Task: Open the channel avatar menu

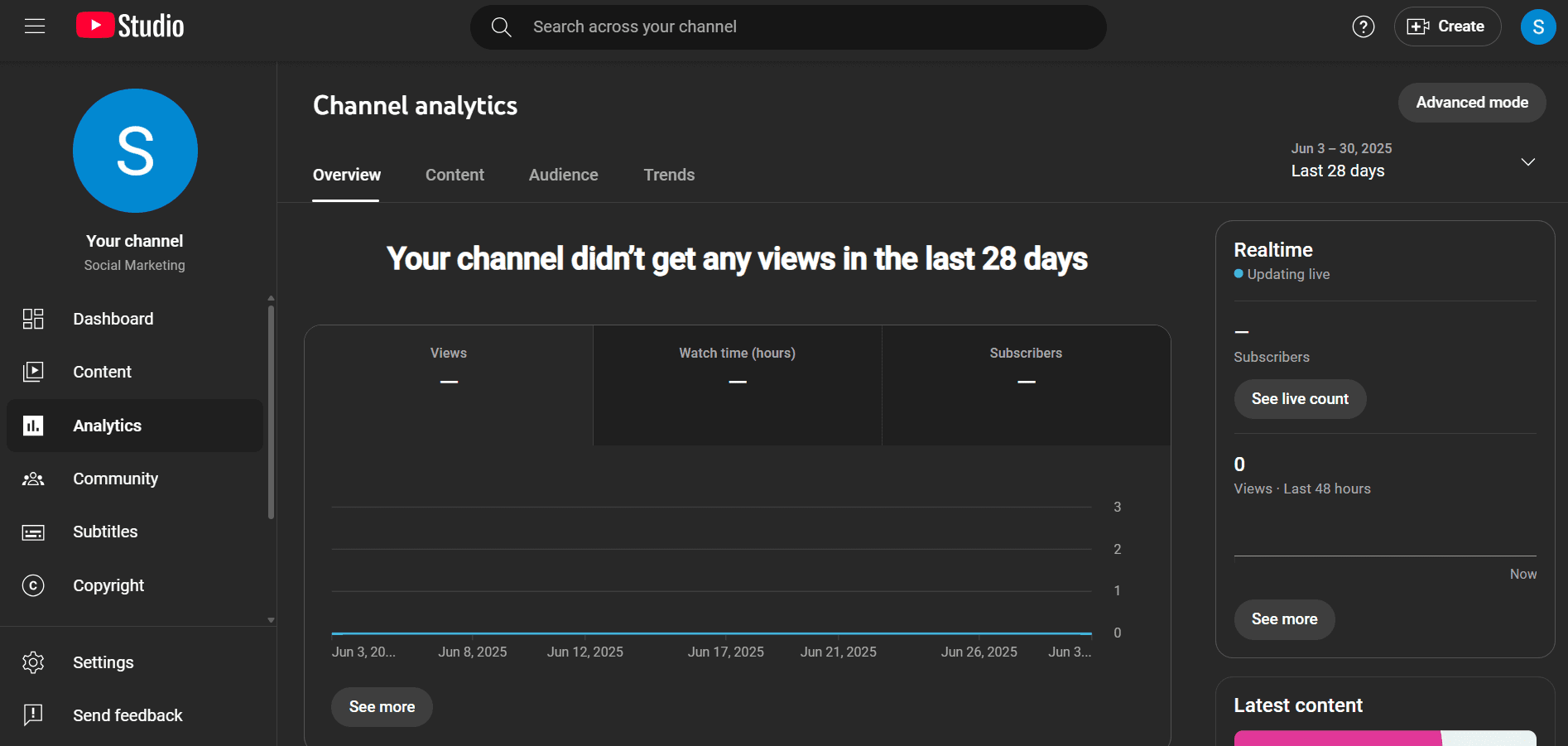Action: click(1537, 26)
